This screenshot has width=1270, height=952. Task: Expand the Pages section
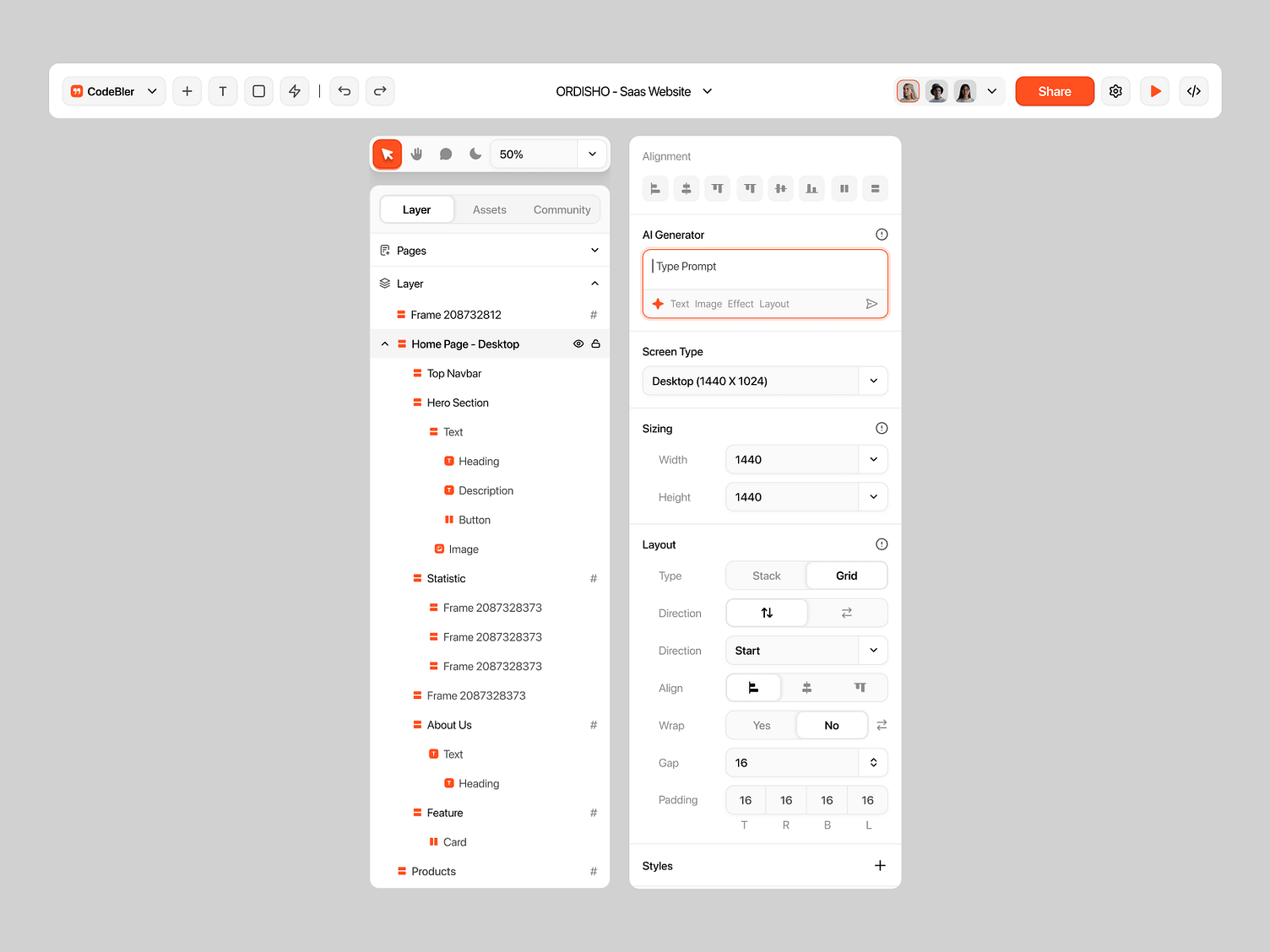coord(594,251)
